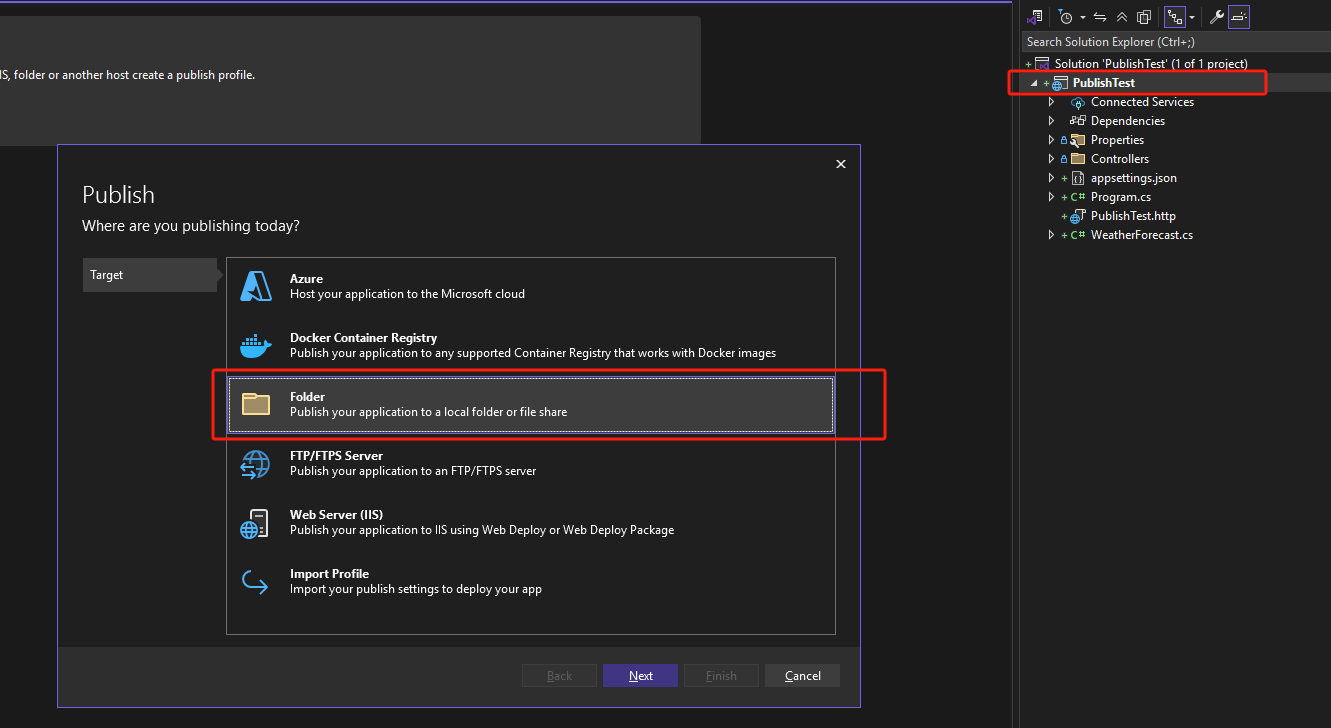Focus the Search Solution Explorer box
Viewport: 1331px width, 728px height.
coord(1175,42)
